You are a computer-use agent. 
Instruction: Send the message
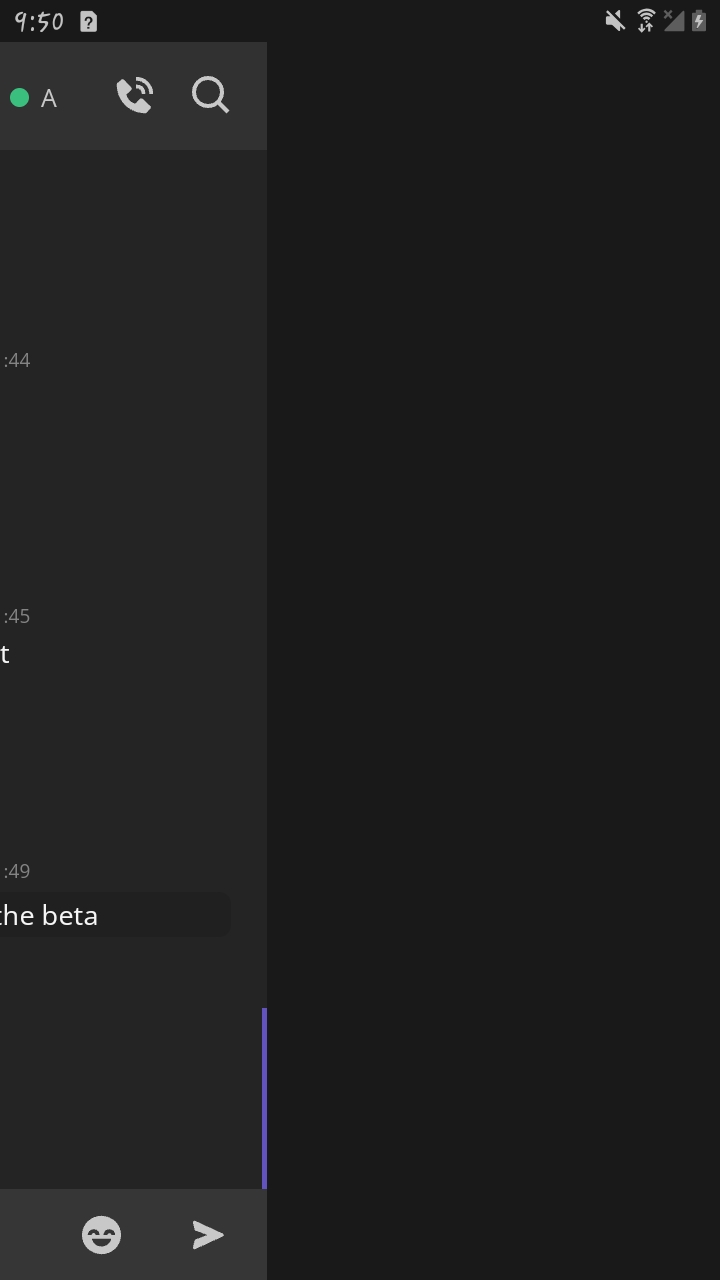coord(207,1234)
